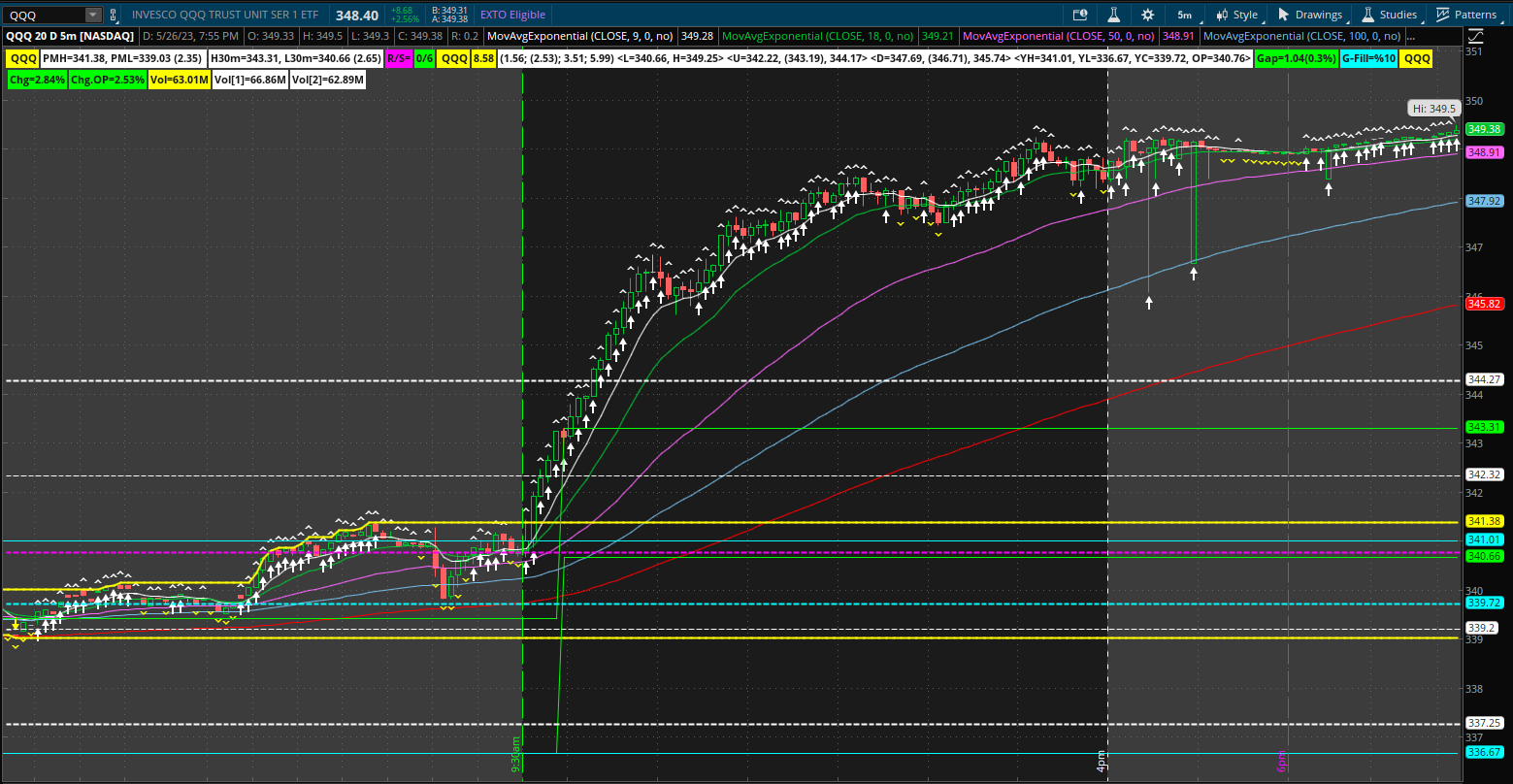Viewport: 1513px width, 784px height.
Task: Click the flask icon beside the gear
Action: [1114, 15]
